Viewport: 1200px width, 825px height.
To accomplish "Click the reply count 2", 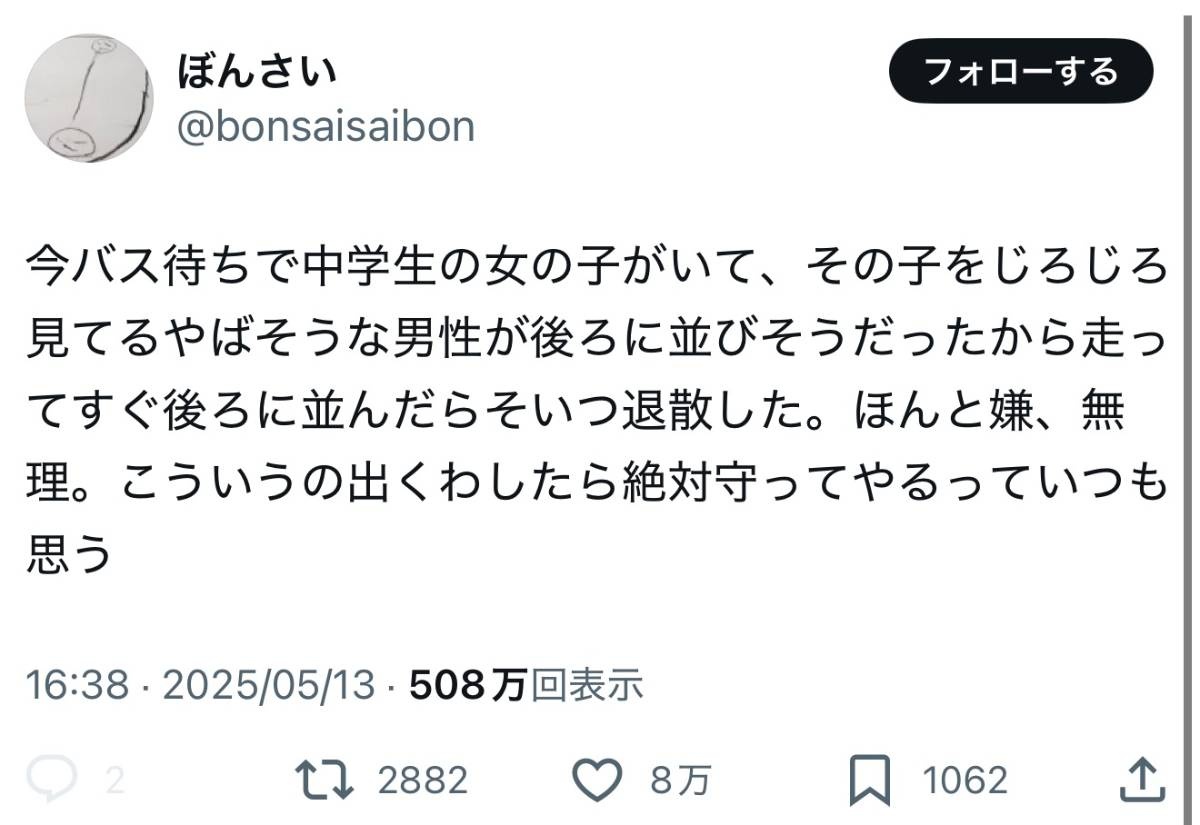I will [x=115, y=779].
